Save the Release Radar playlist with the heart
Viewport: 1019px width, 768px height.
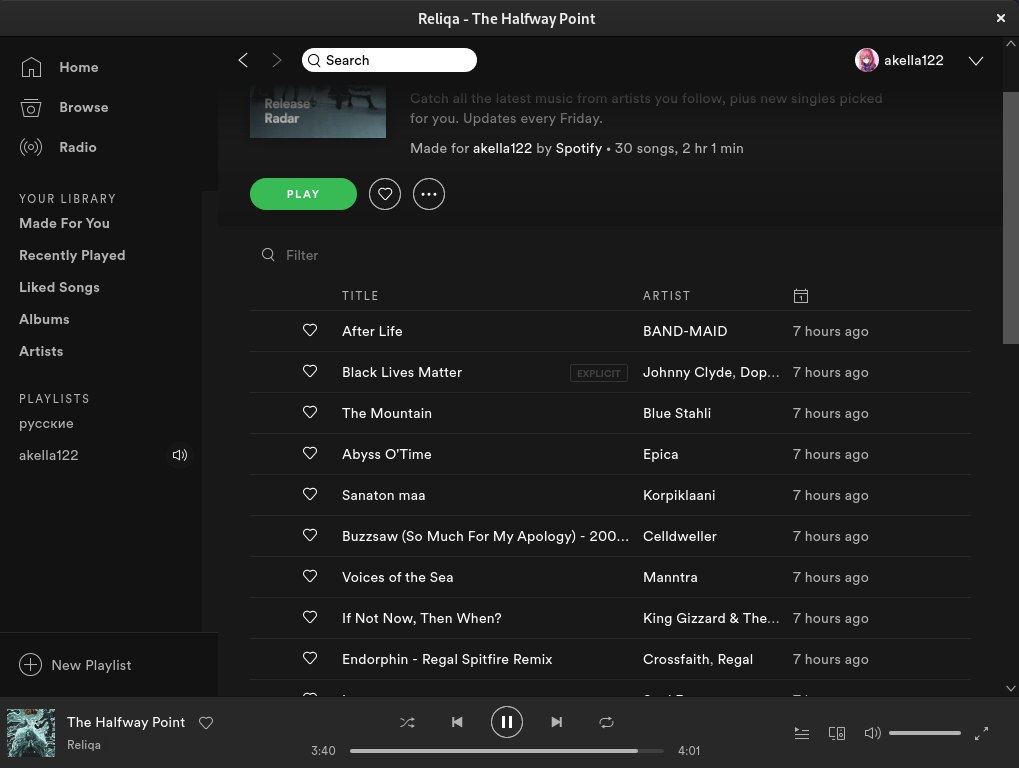click(385, 194)
